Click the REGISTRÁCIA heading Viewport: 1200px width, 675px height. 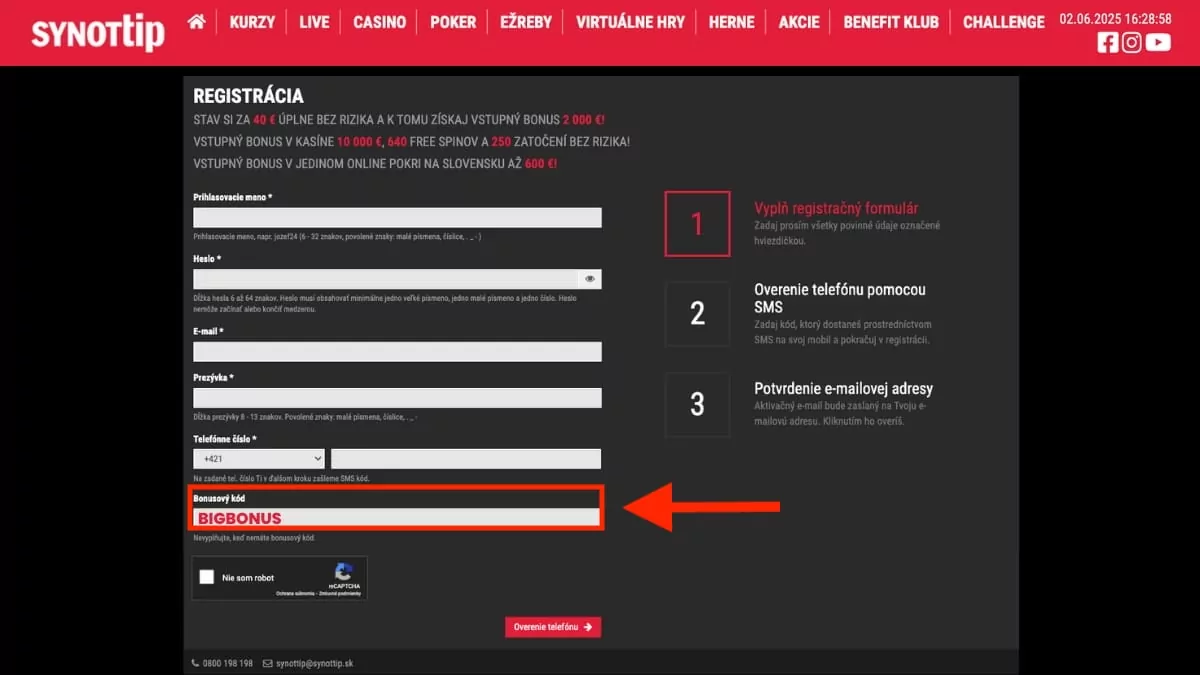coord(248,96)
